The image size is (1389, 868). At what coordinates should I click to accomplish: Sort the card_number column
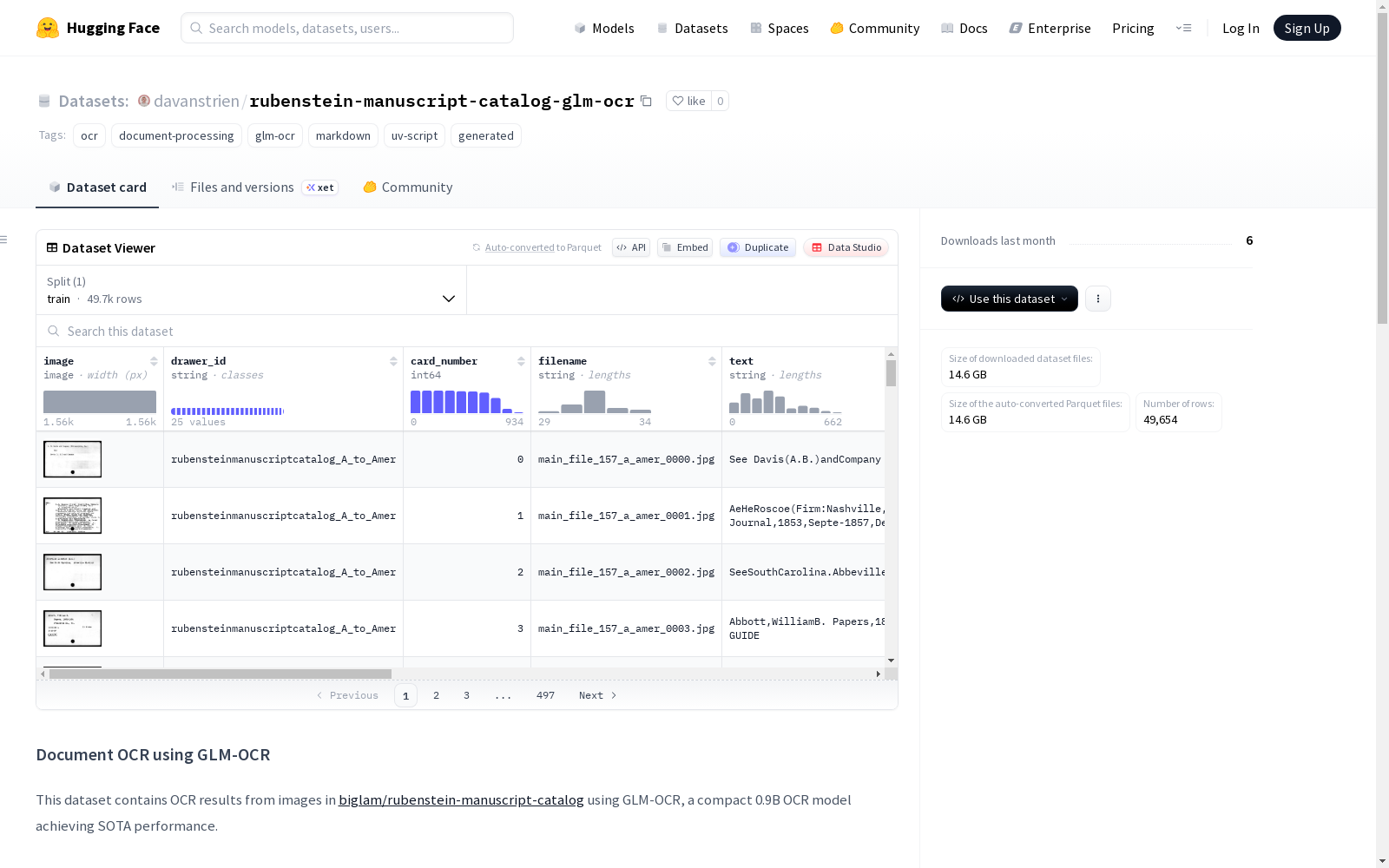[x=521, y=361]
